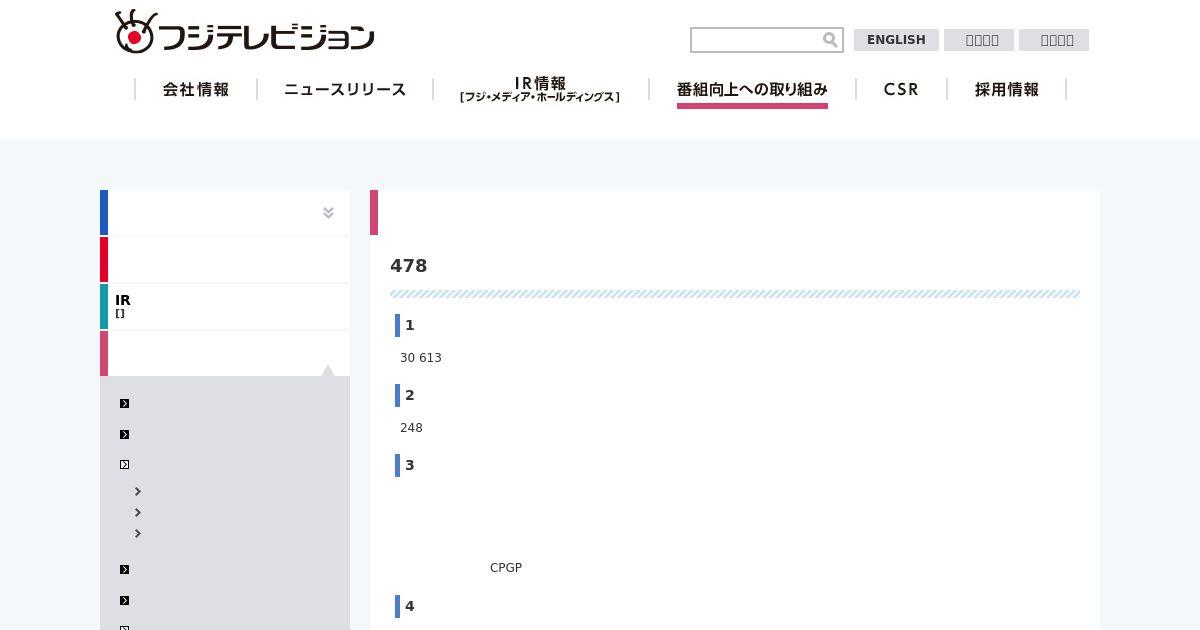This screenshot has height=630, width=1200.
Task: Click the Fuji Television logo
Action: (x=244, y=33)
